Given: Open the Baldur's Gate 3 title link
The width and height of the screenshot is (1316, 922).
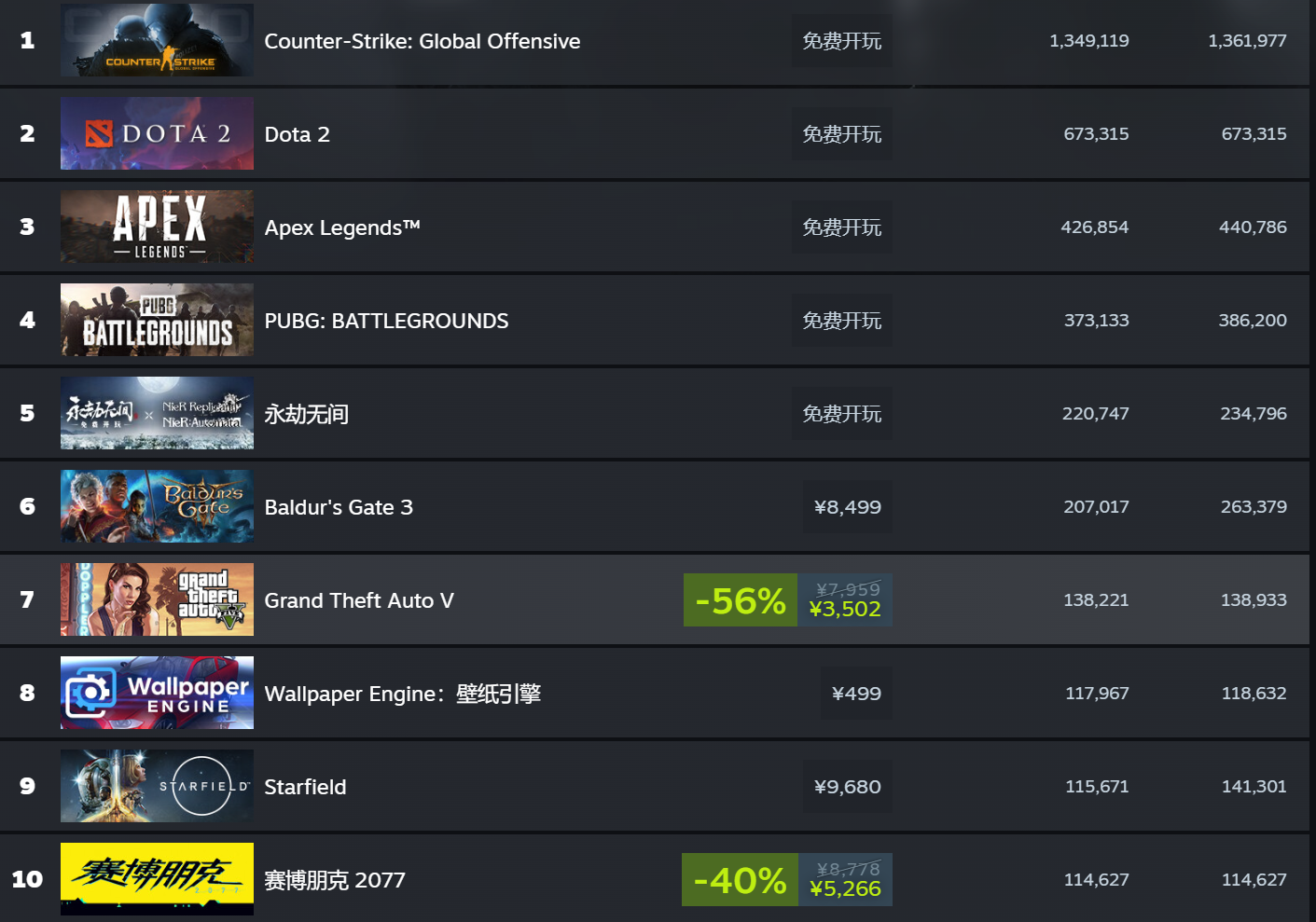Looking at the screenshot, I should [339, 506].
